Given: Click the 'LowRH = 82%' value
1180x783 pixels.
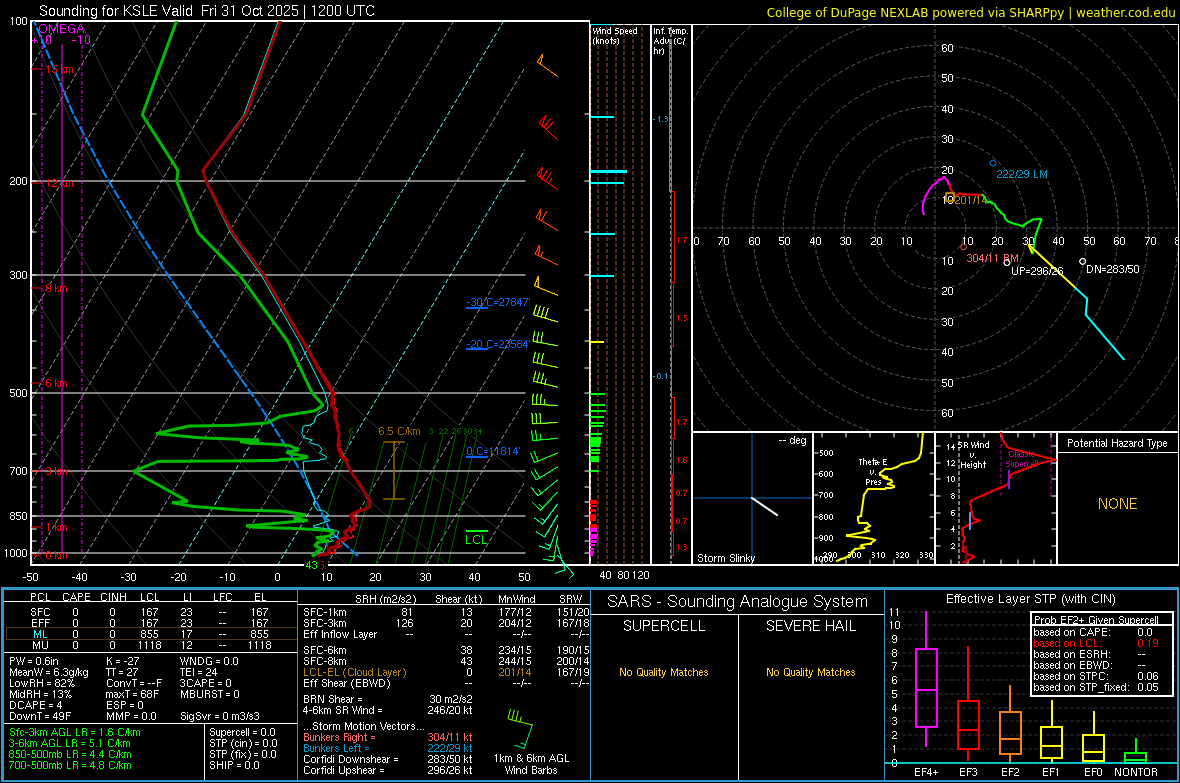Looking at the screenshot, I should [x=41, y=683].
